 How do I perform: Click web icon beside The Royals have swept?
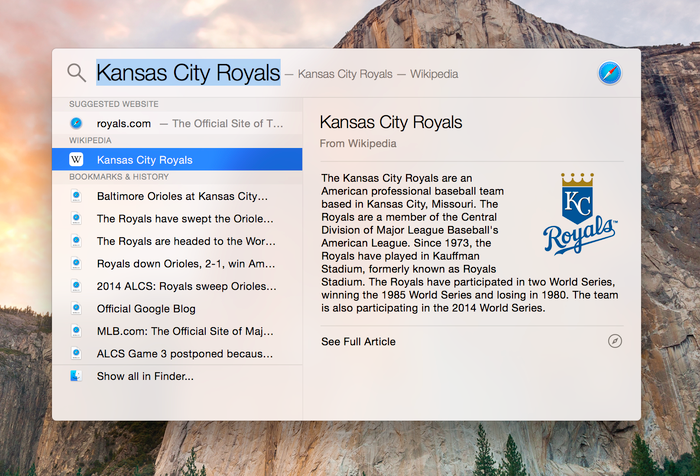[76, 218]
